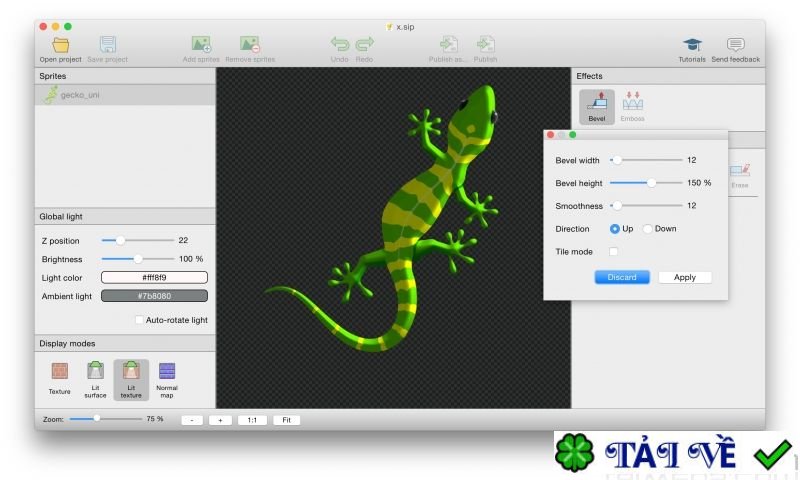Click the 'Effects' panel header
Image resolution: width=800 pixels, height=480 pixels.
pos(668,76)
